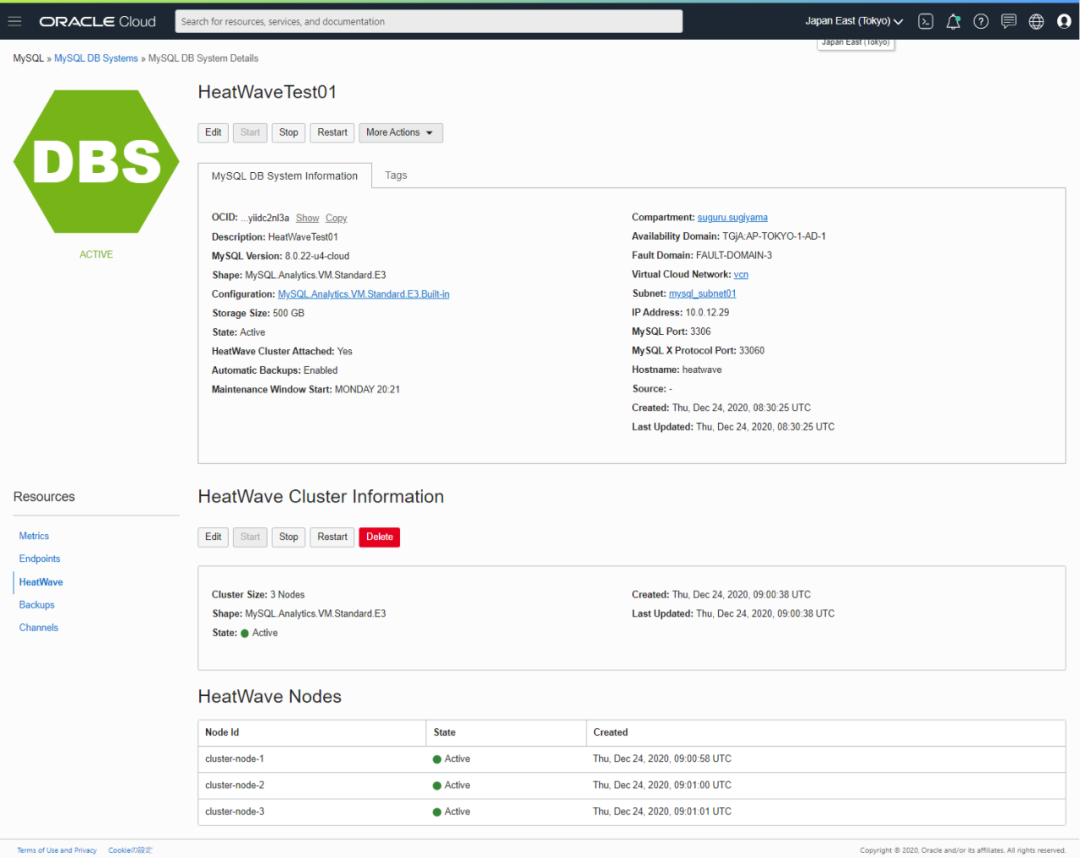Screen dimensions: 1080x858
Task: Focus the resource search field
Action: coord(428,21)
